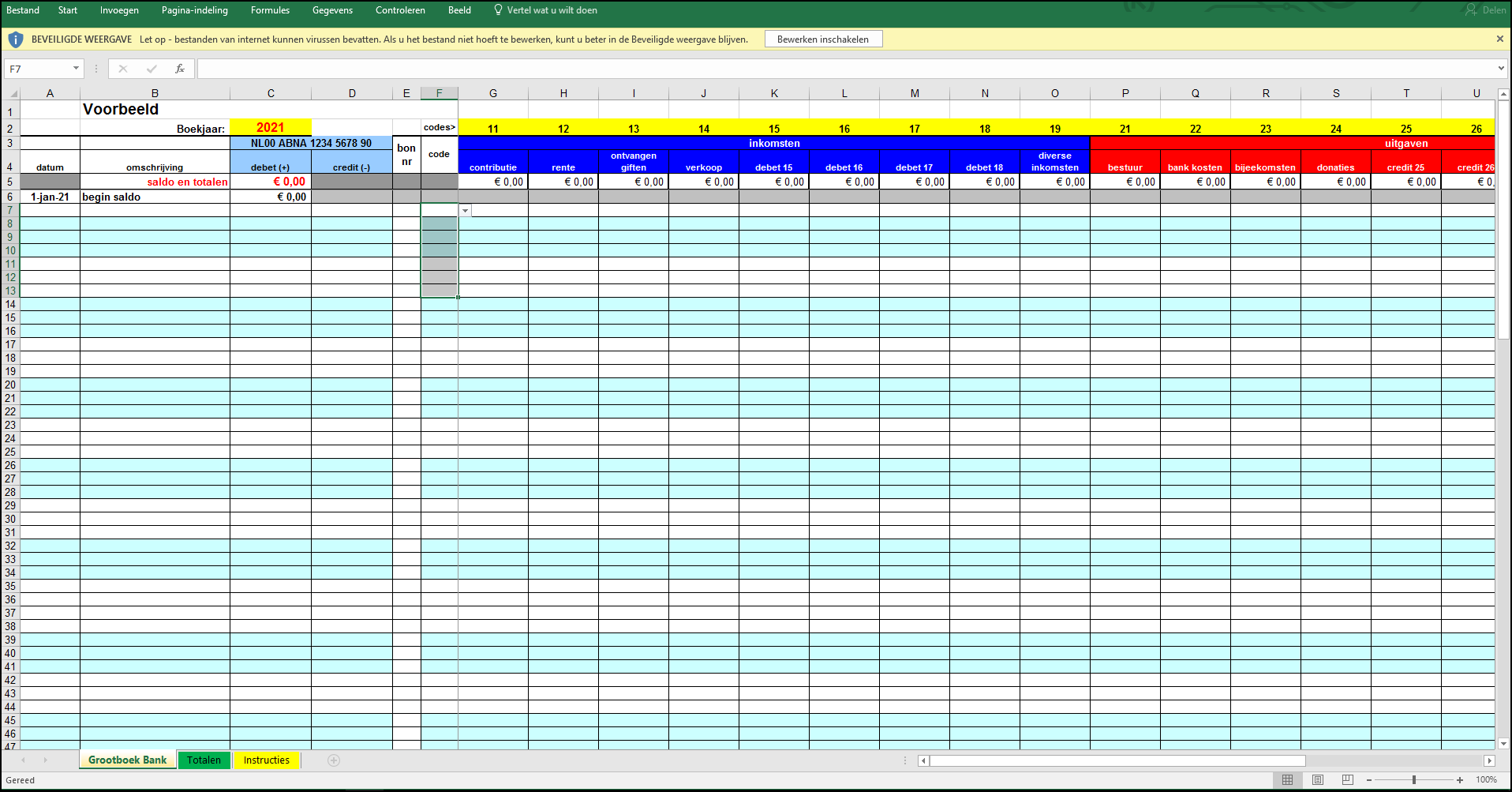Click the Name Box showing F7
The height and width of the screenshot is (792, 1512).
pyautogui.click(x=38, y=69)
